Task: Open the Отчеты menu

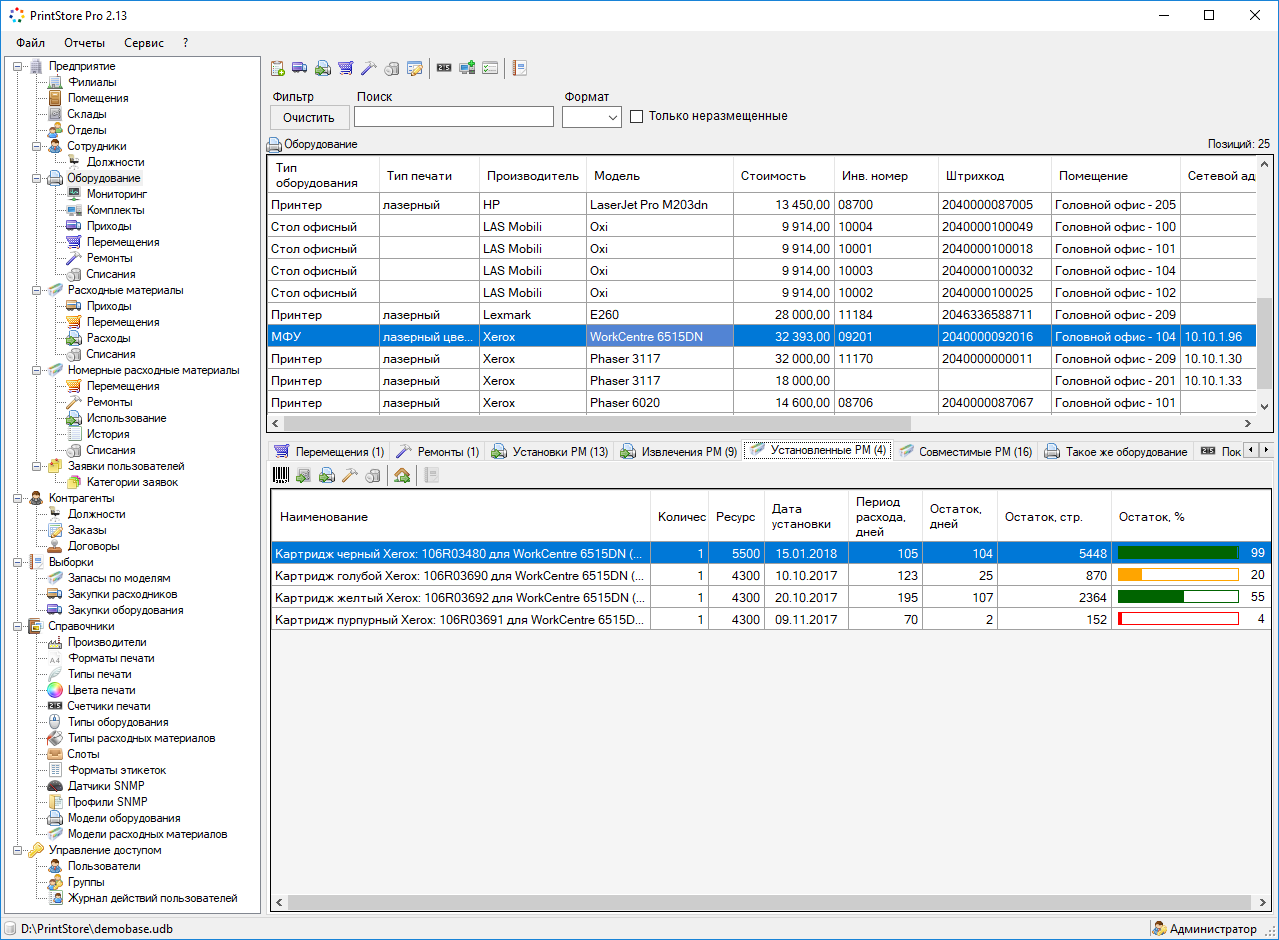Action: pyautogui.click(x=84, y=43)
